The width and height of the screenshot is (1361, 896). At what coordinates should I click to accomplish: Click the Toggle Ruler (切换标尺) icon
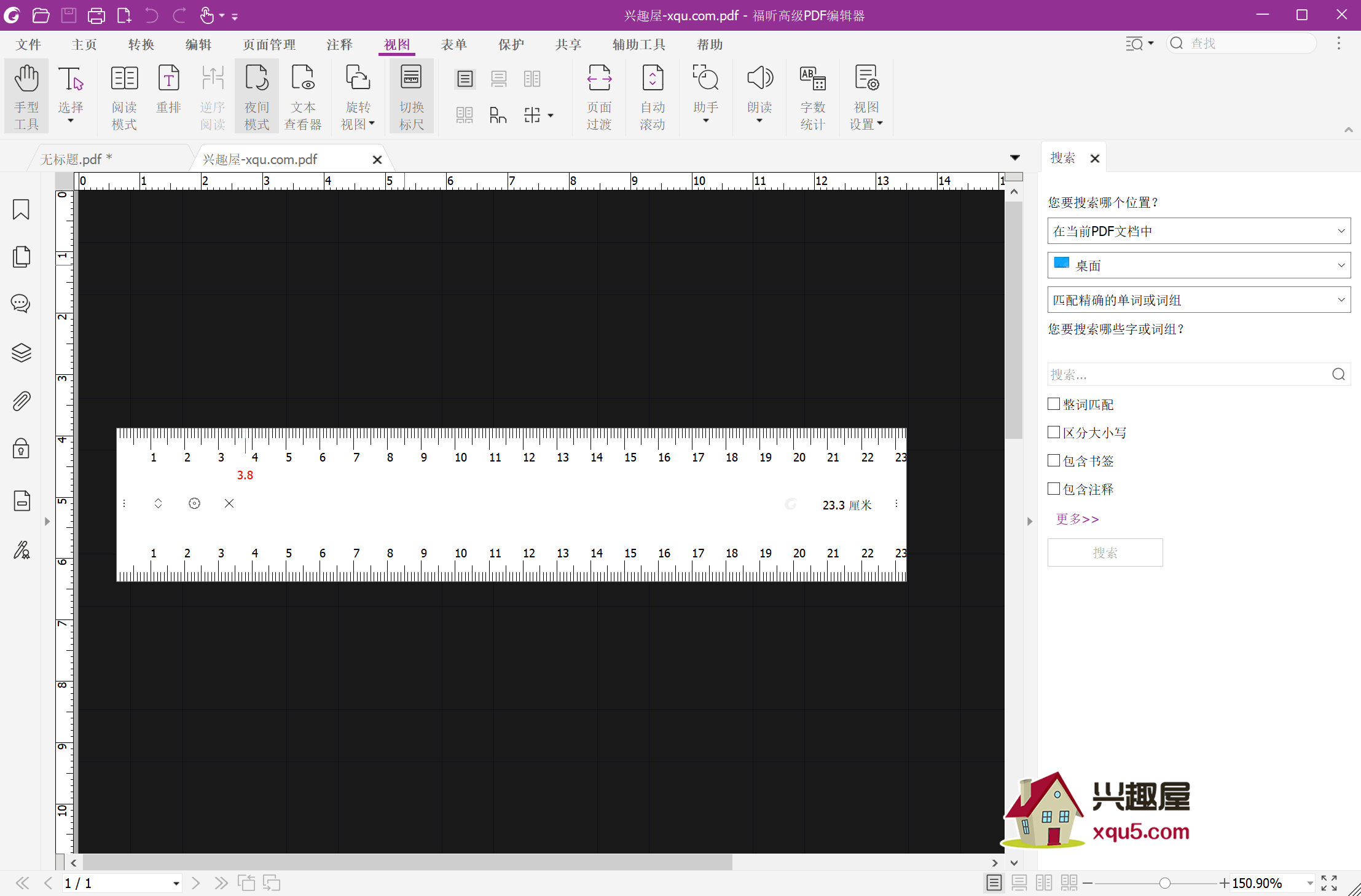[411, 96]
